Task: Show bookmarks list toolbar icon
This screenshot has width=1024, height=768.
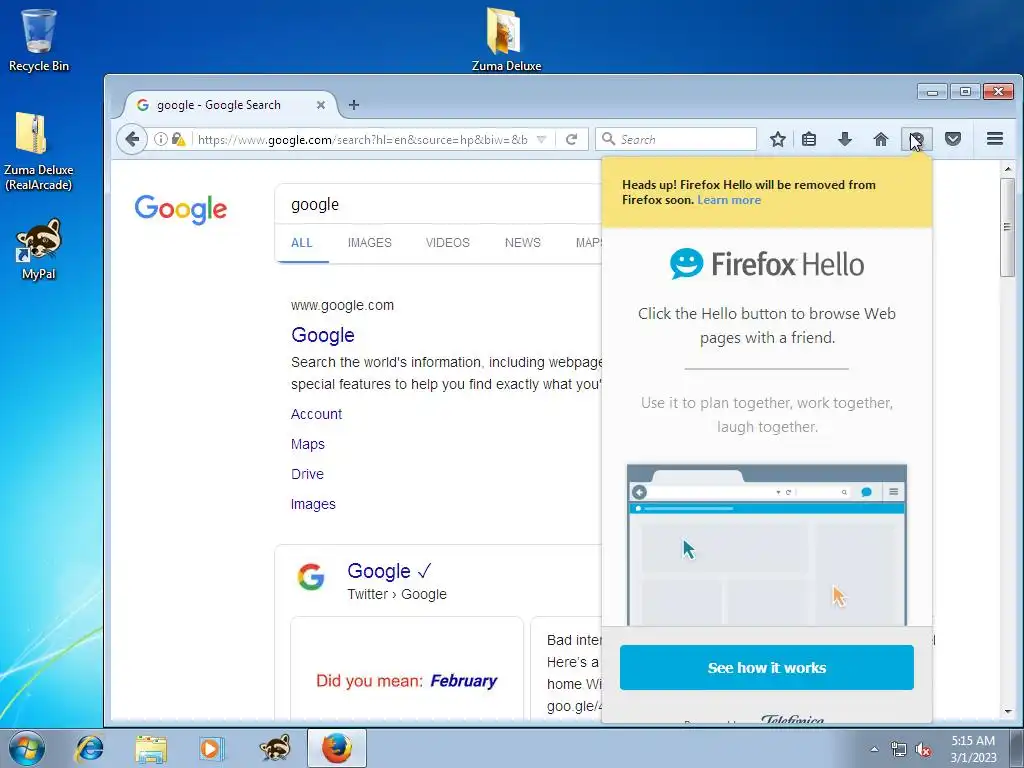Action: coord(809,139)
